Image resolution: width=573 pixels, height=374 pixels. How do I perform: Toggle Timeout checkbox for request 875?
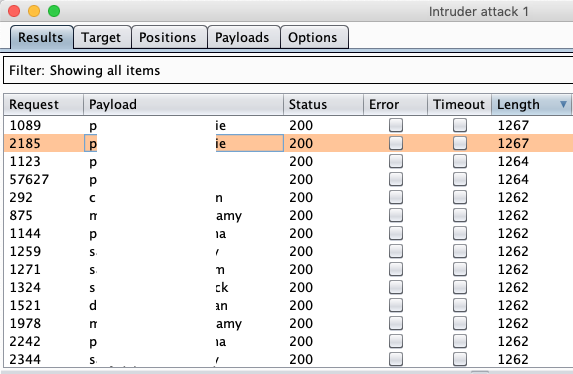[460, 215]
